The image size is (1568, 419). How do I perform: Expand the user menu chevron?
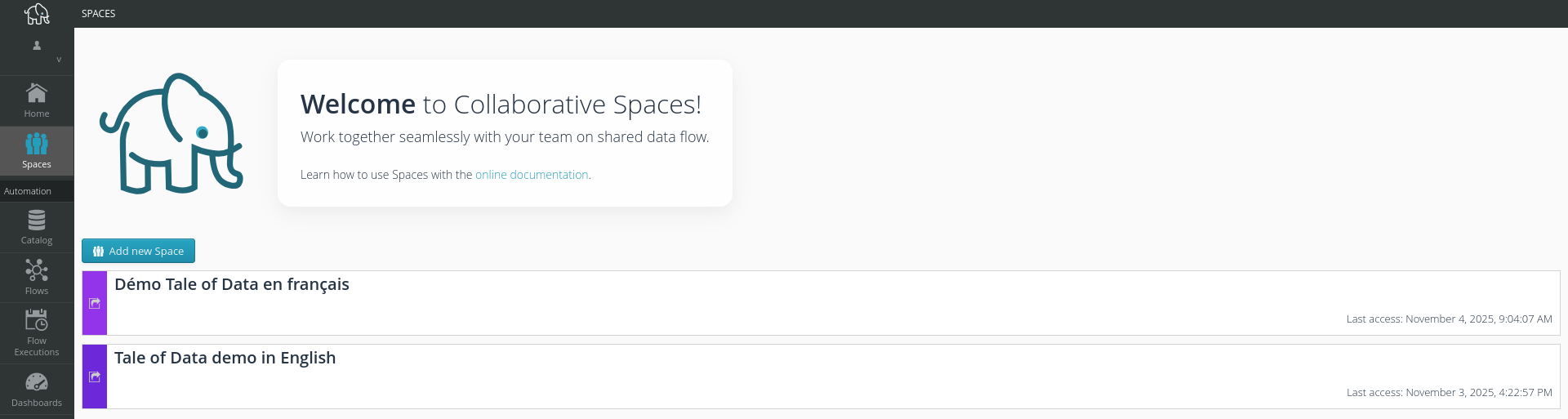[x=59, y=60]
